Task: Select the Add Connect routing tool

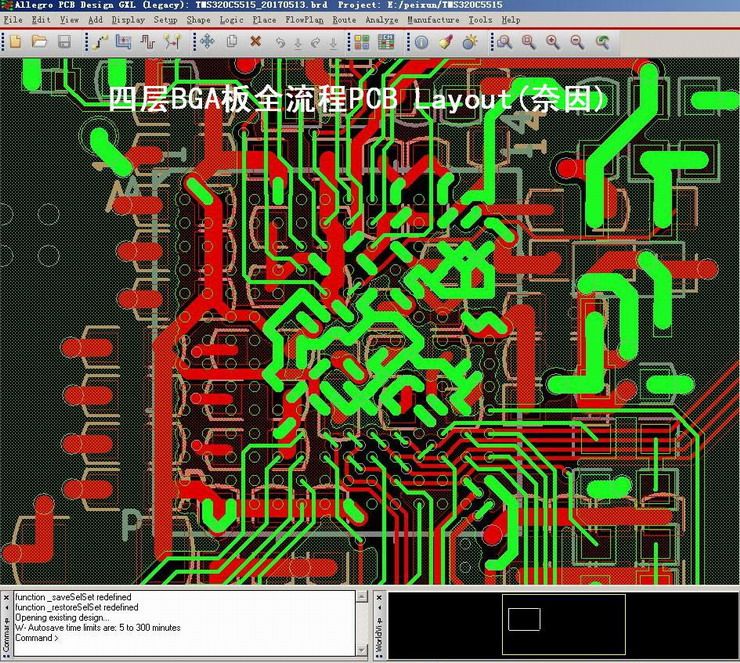Action: 101,42
